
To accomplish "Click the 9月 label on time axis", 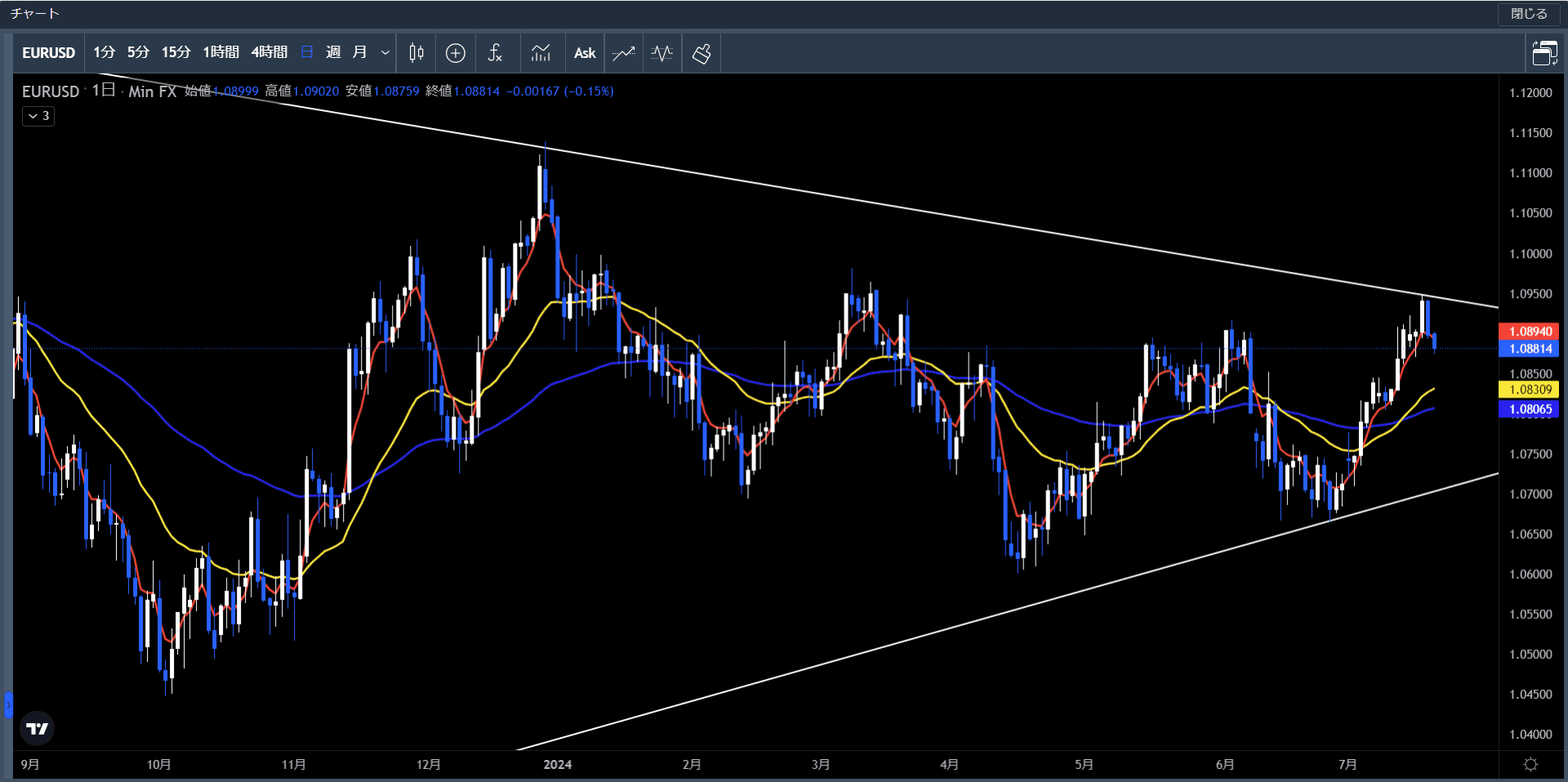I will (30, 764).
